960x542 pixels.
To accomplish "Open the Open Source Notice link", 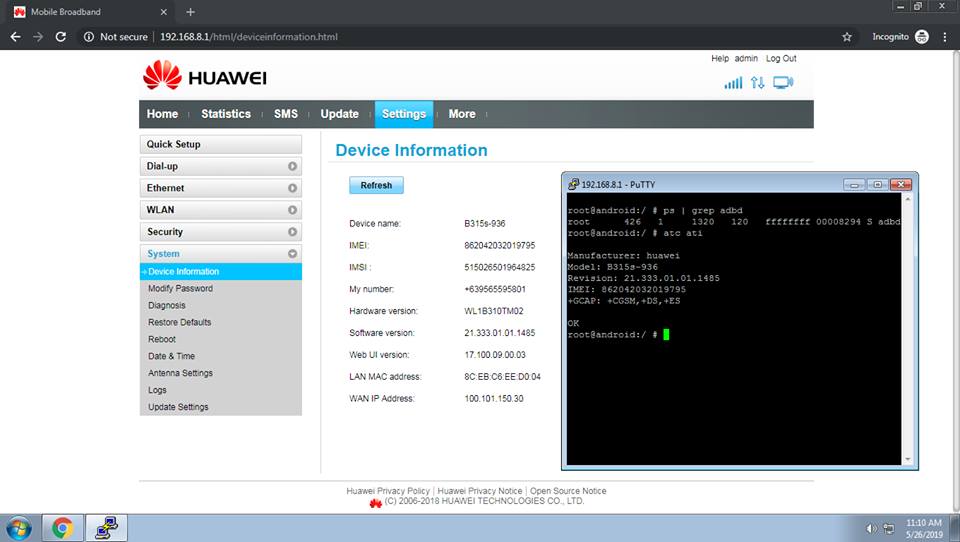I will [568, 491].
